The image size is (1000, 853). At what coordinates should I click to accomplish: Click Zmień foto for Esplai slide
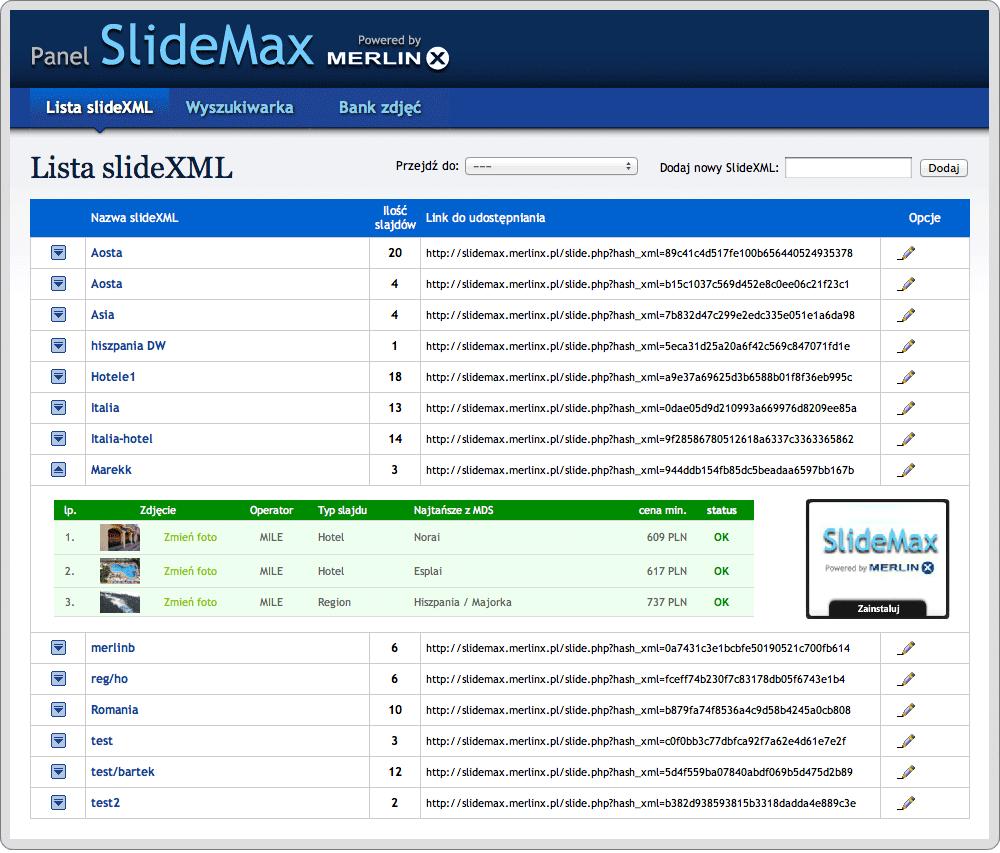coord(190,571)
